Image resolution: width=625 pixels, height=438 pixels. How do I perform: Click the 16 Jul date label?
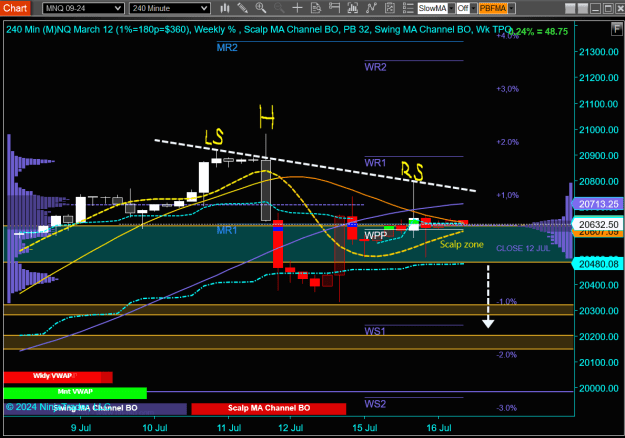[x=438, y=428]
